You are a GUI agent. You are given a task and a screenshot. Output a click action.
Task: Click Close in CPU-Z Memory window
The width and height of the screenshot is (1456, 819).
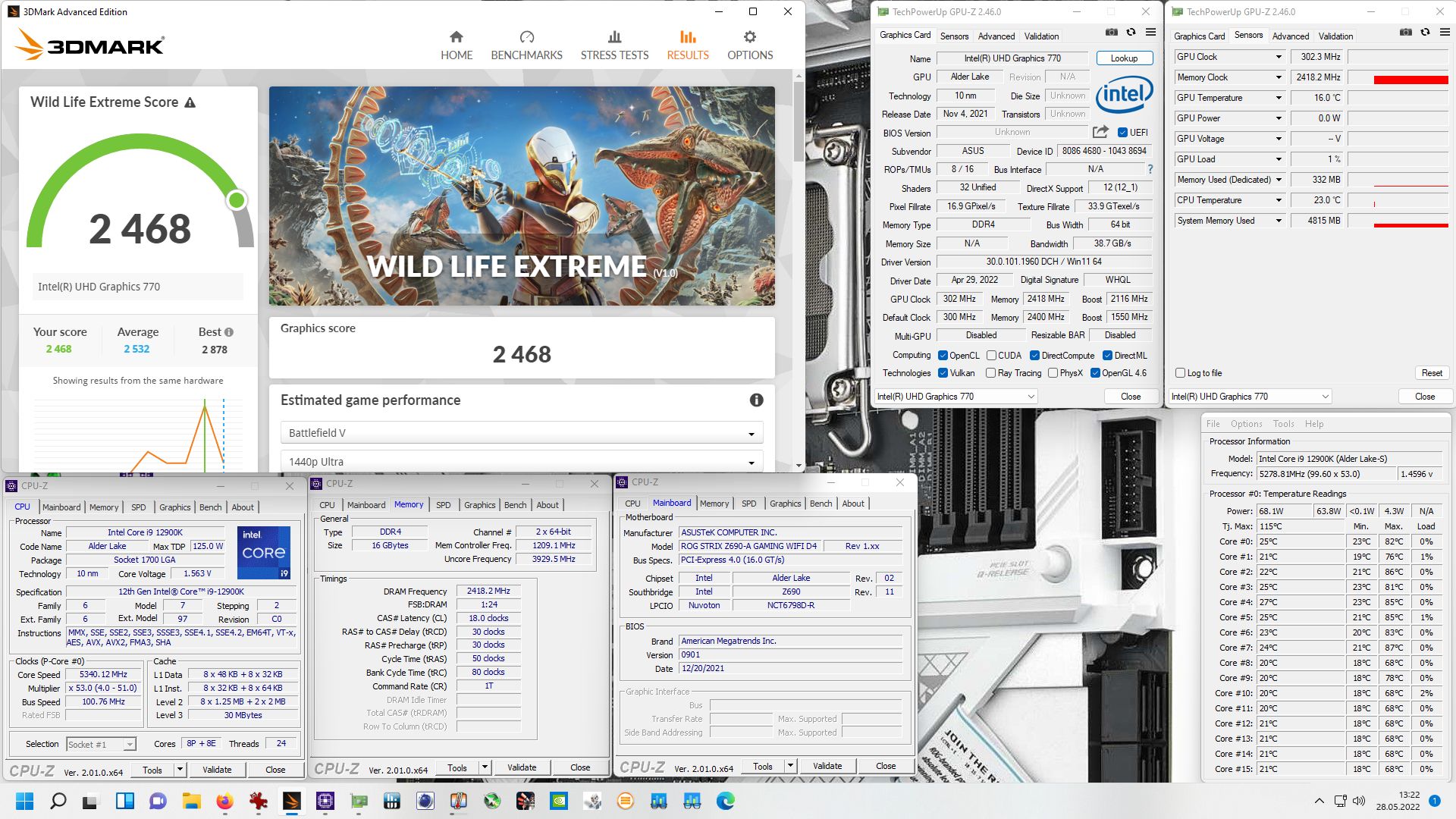[x=580, y=767]
